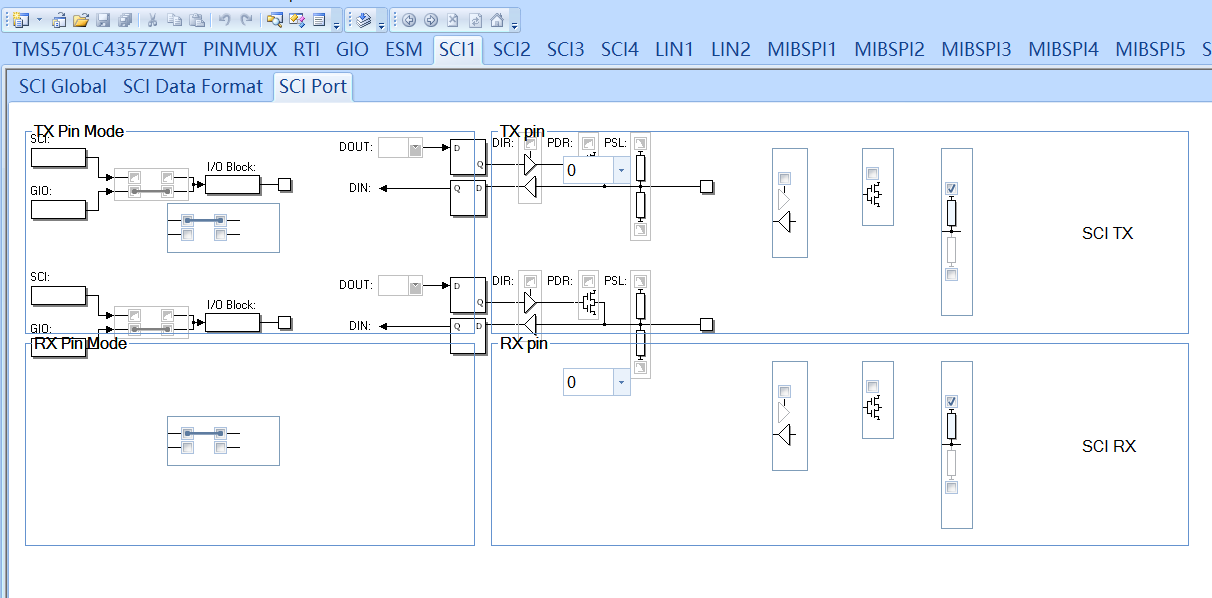
Task: Click the RX Pin Mode group heading
Action: click(80, 343)
